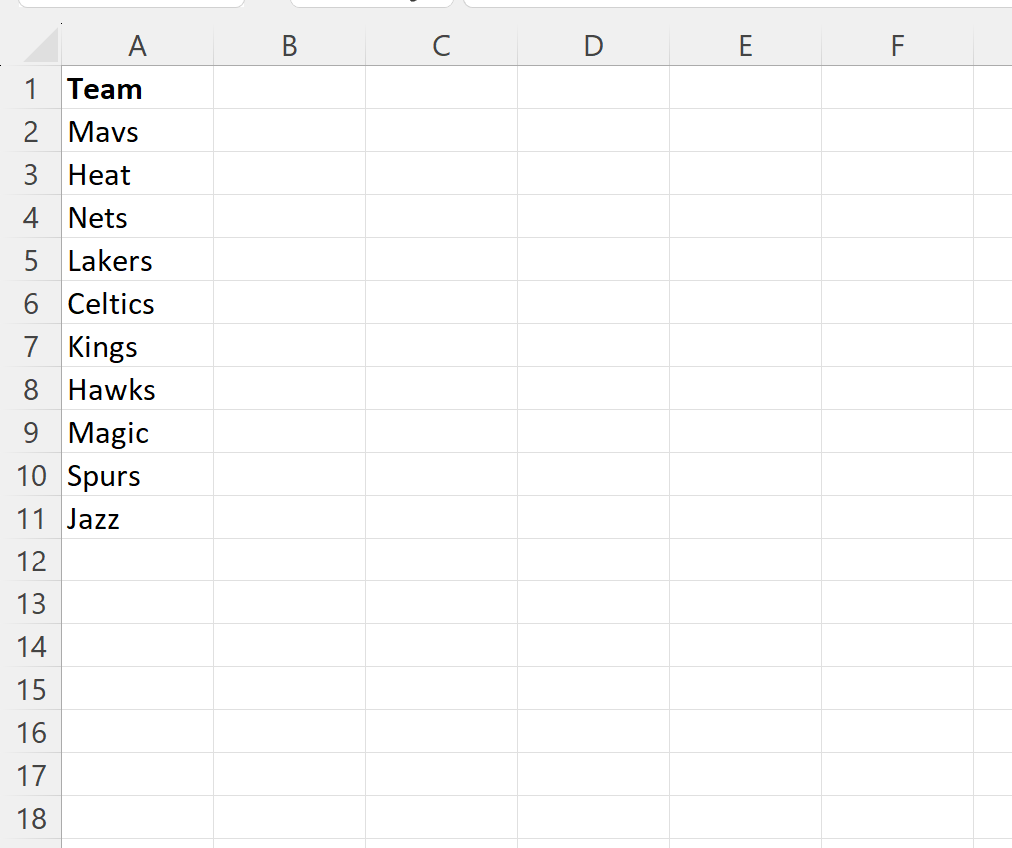Screen dimensions: 1012x848
Task: Switch to the second sheet tab
Action: (x=370, y=5)
